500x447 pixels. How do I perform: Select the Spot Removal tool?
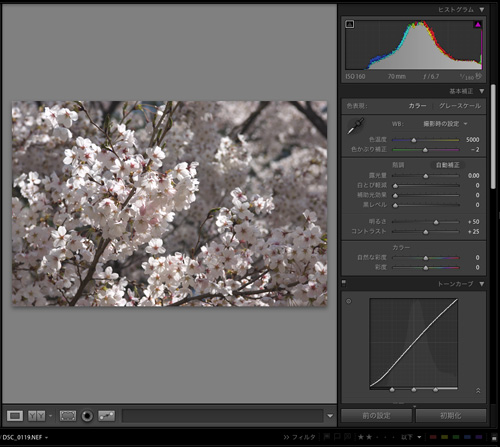(x=107, y=416)
